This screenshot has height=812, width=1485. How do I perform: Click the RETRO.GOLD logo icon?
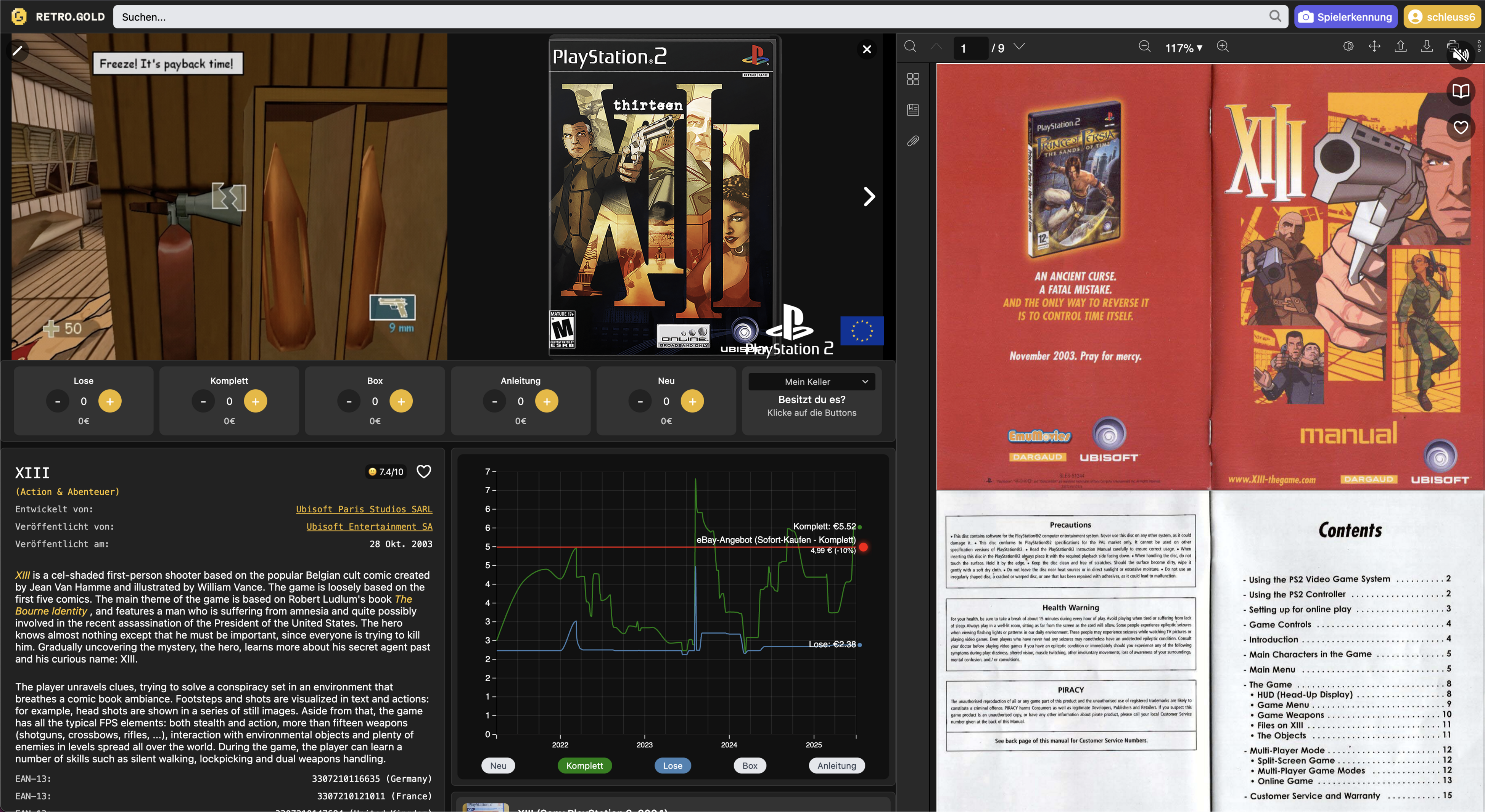(19, 17)
